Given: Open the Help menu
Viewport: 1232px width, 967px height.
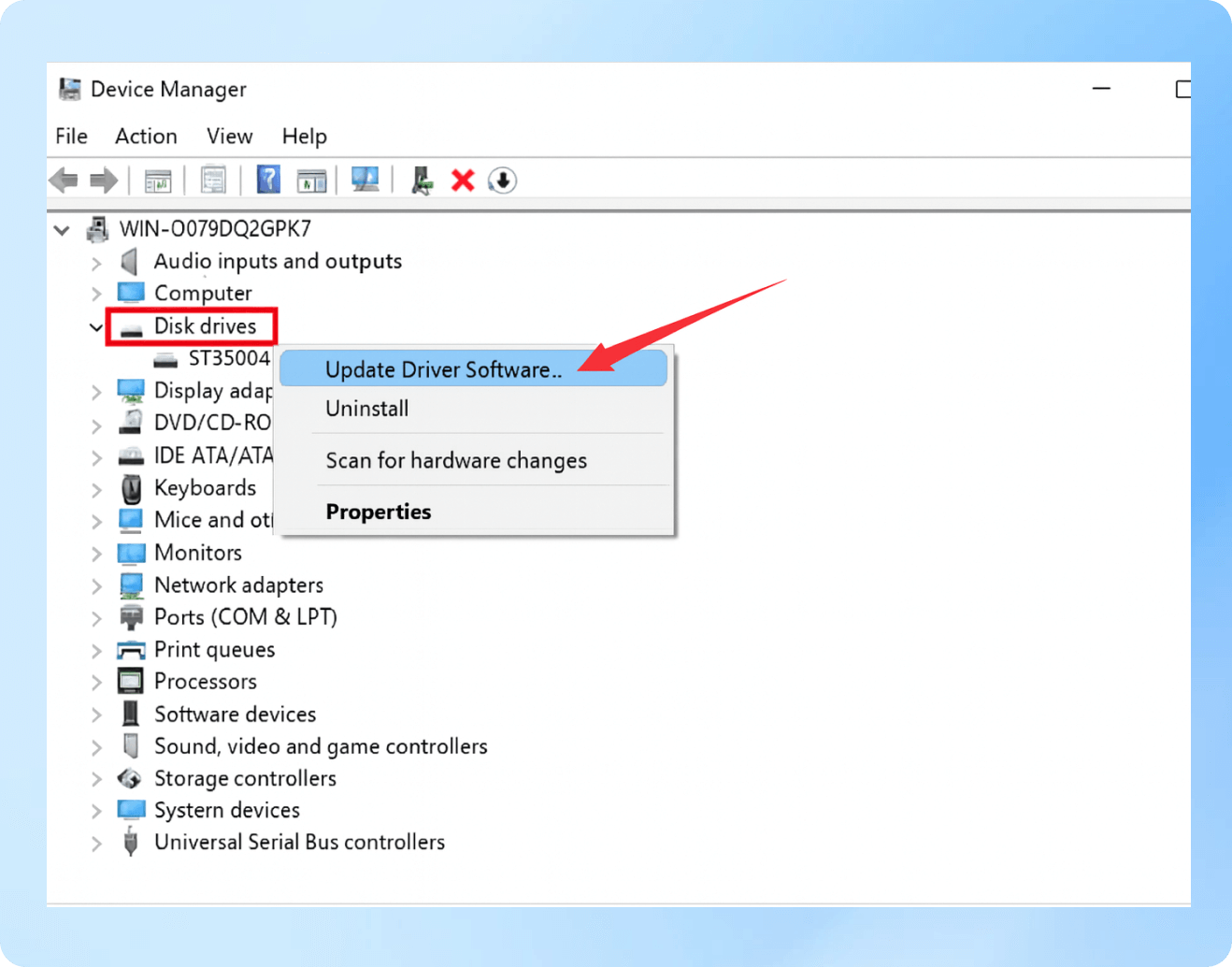Looking at the screenshot, I should pyautogui.click(x=305, y=137).
